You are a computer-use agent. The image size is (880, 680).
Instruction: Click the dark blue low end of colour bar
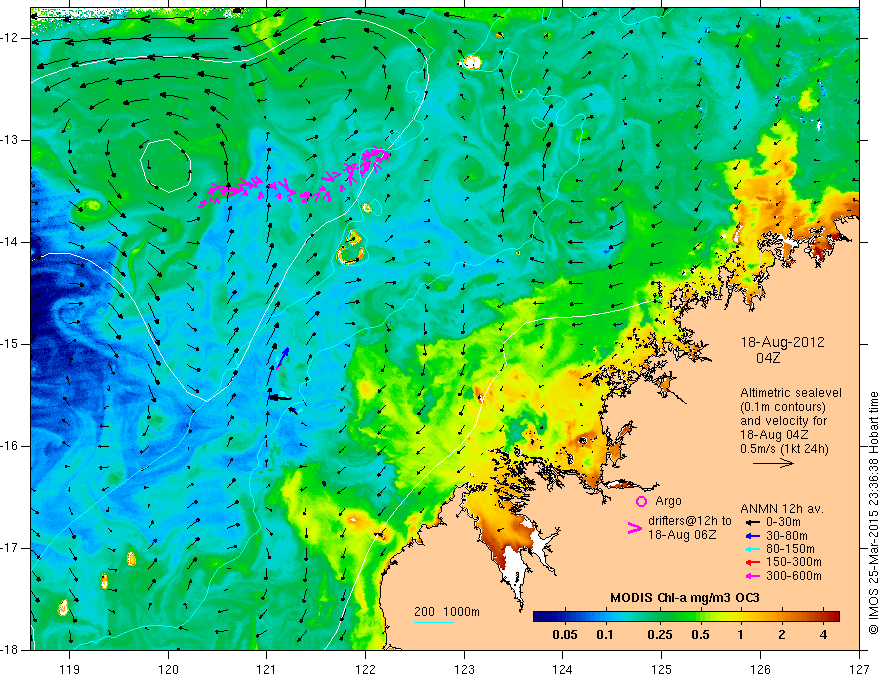point(542,617)
